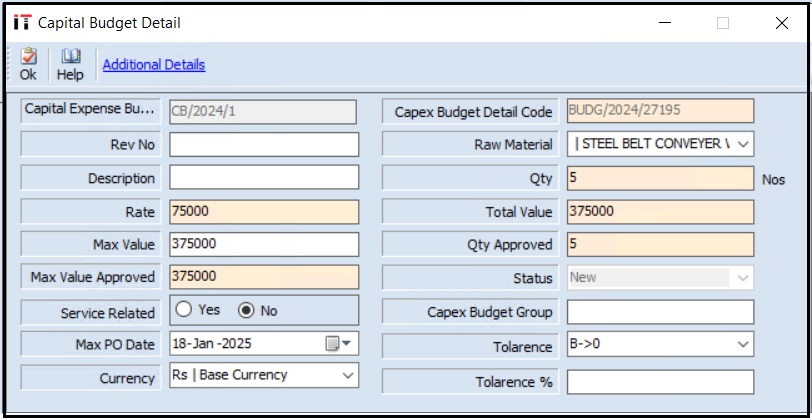
Task: Close the Capital Budget Detail window
Action: pyautogui.click(x=781, y=23)
